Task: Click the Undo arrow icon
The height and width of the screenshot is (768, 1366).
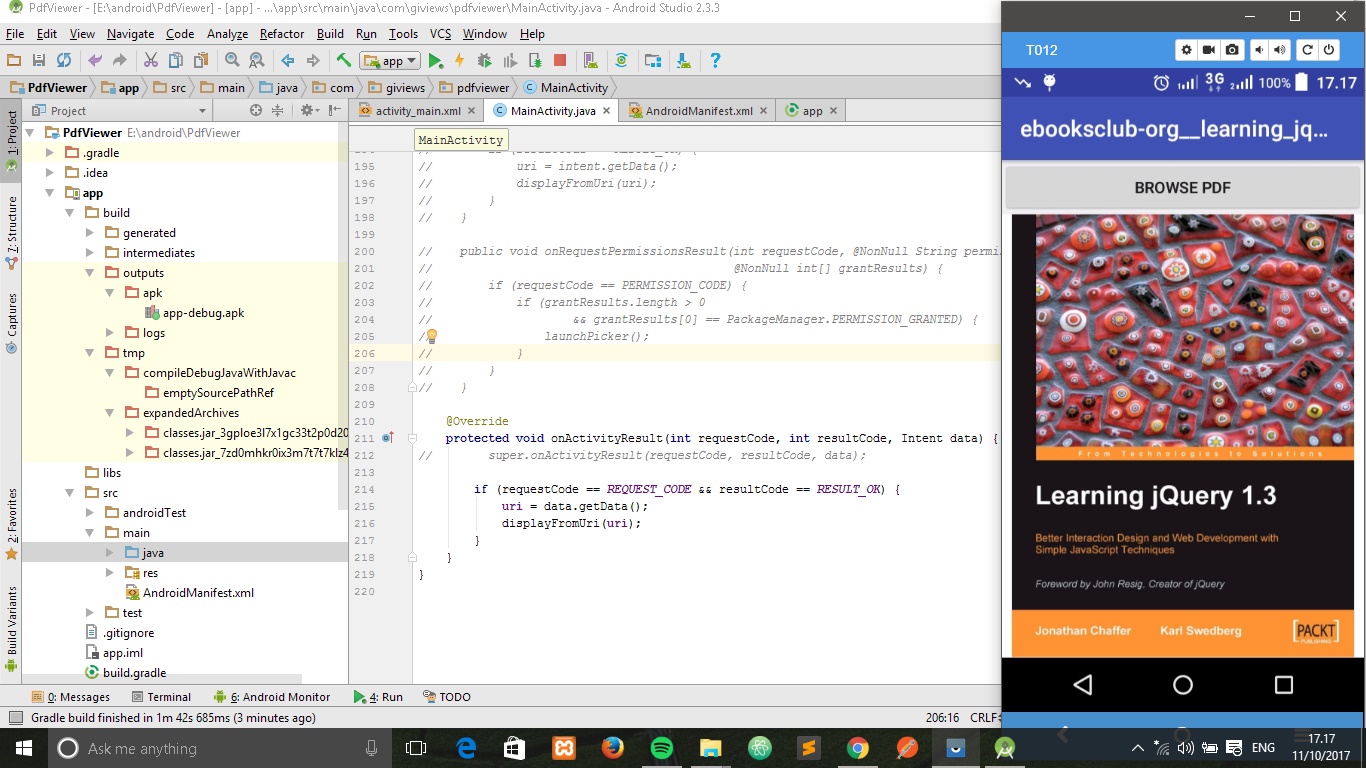Action: click(x=95, y=60)
